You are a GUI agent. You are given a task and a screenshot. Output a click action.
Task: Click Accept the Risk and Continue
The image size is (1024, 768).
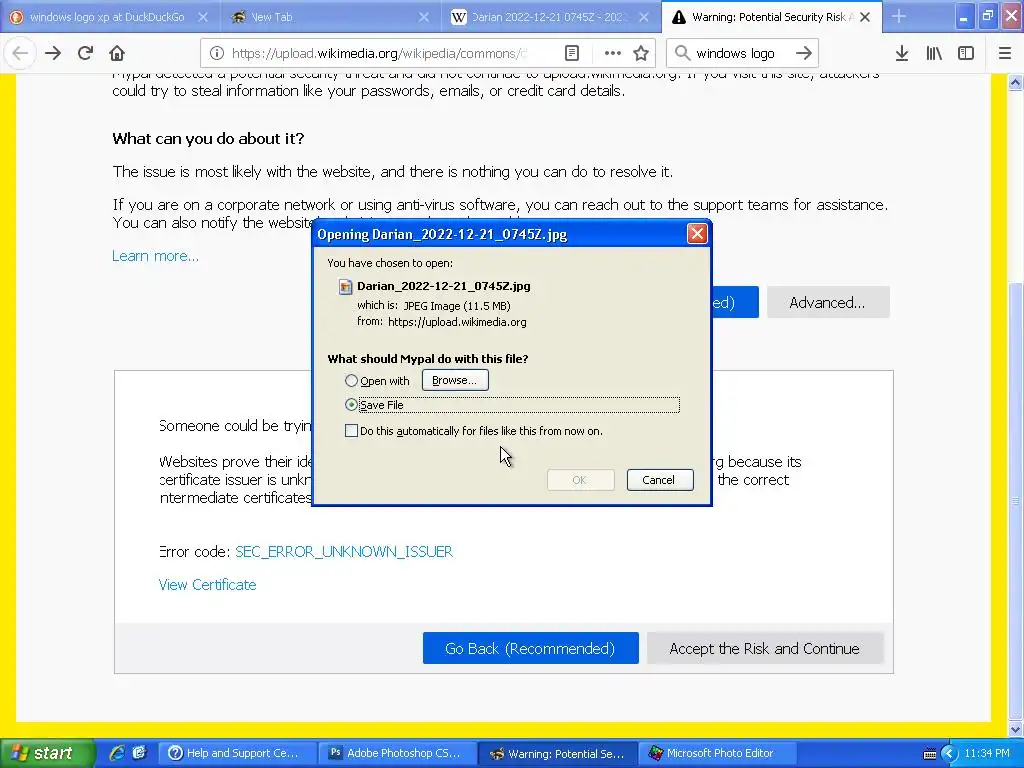coord(765,648)
